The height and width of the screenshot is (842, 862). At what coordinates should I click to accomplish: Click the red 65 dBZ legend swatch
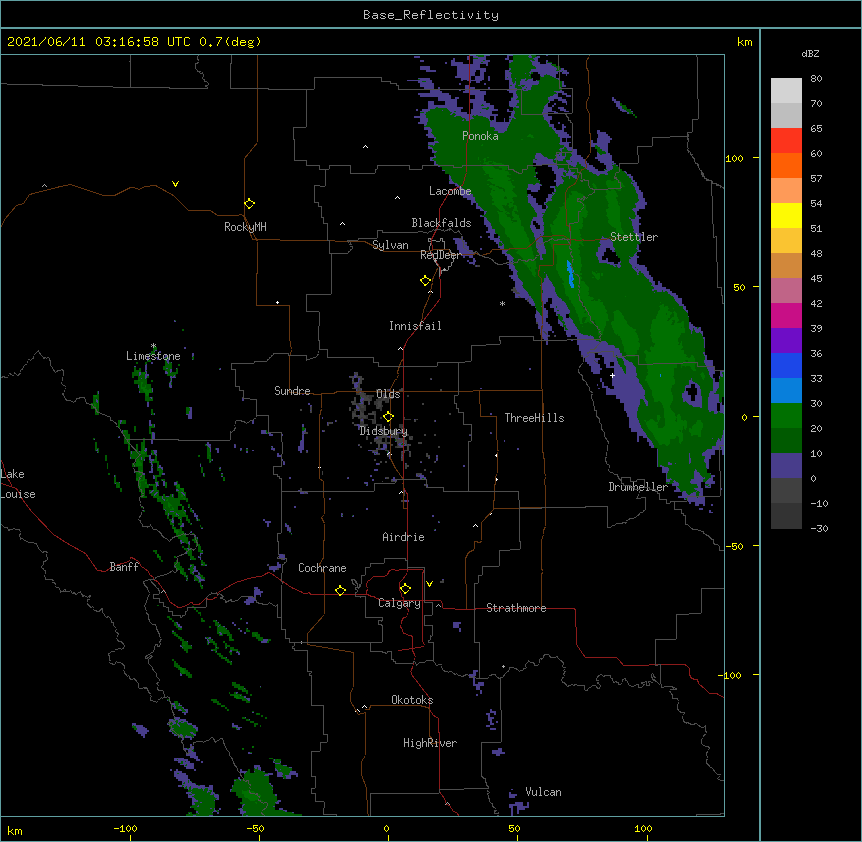click(x=786, y=141)
